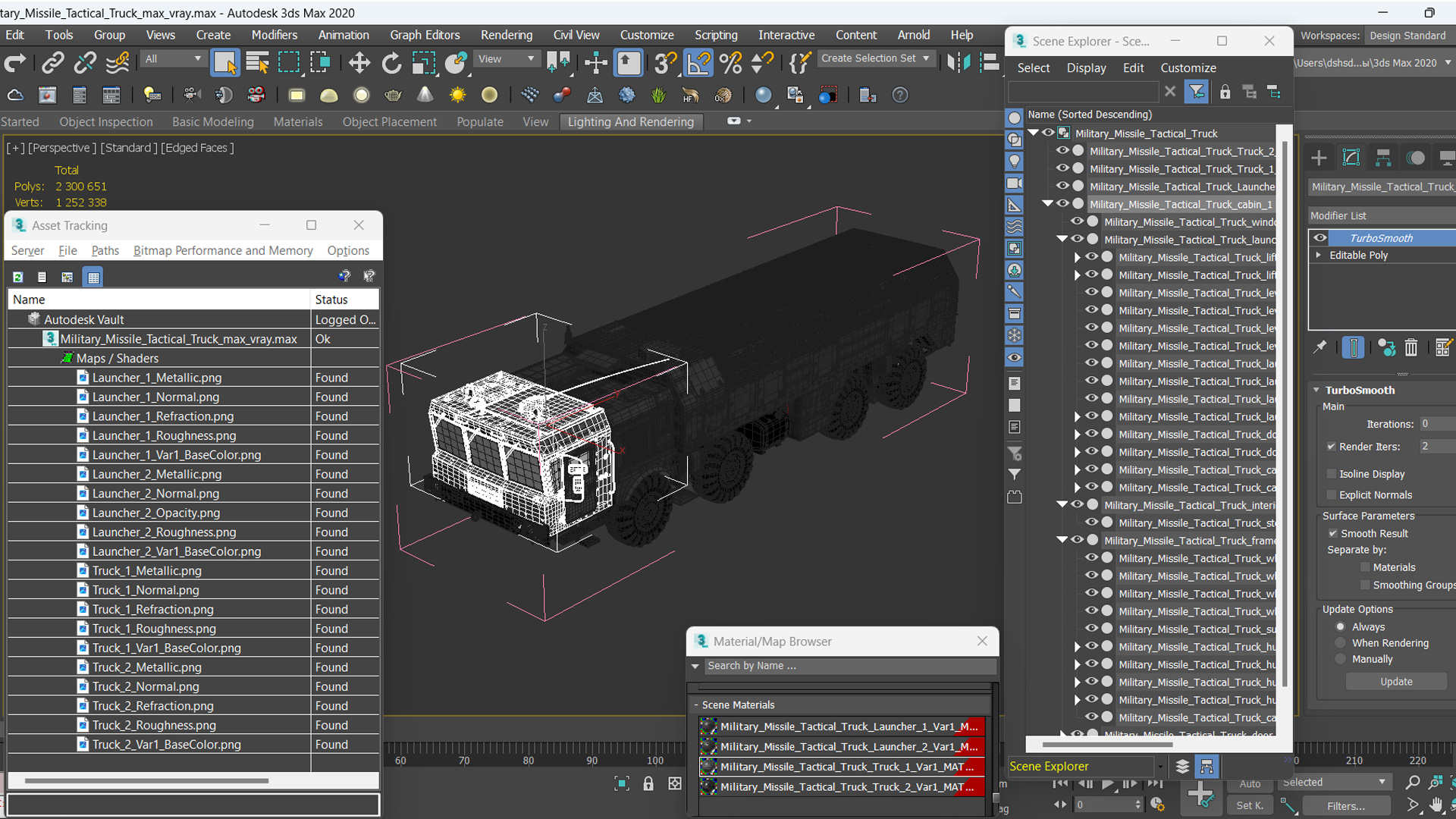
Task: Switch to the Object Inspection tab
Action: pos(106,121)
